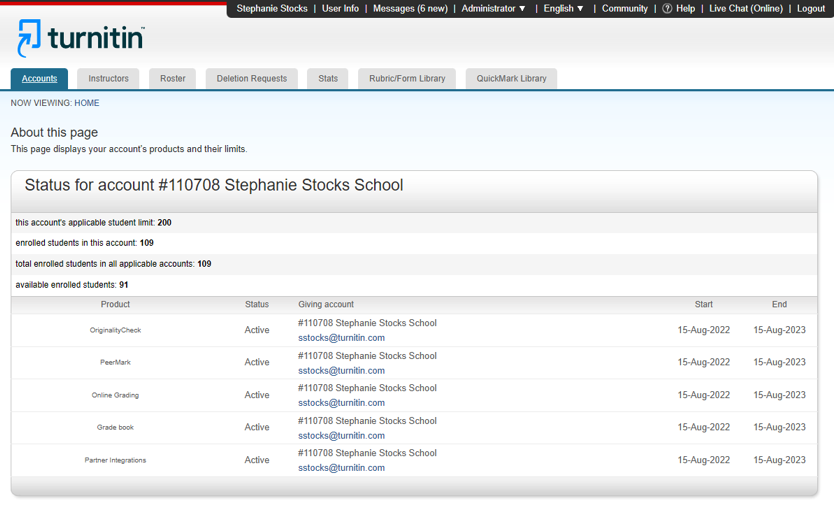Screen dimensions: 834x505
Task: Click end date 15-Aug-2023 in PeerMark row
Action: (x=779, y=362)
